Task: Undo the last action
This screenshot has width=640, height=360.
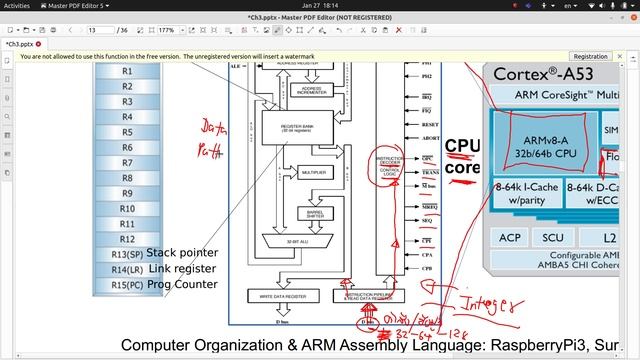Action: point(339,30)
